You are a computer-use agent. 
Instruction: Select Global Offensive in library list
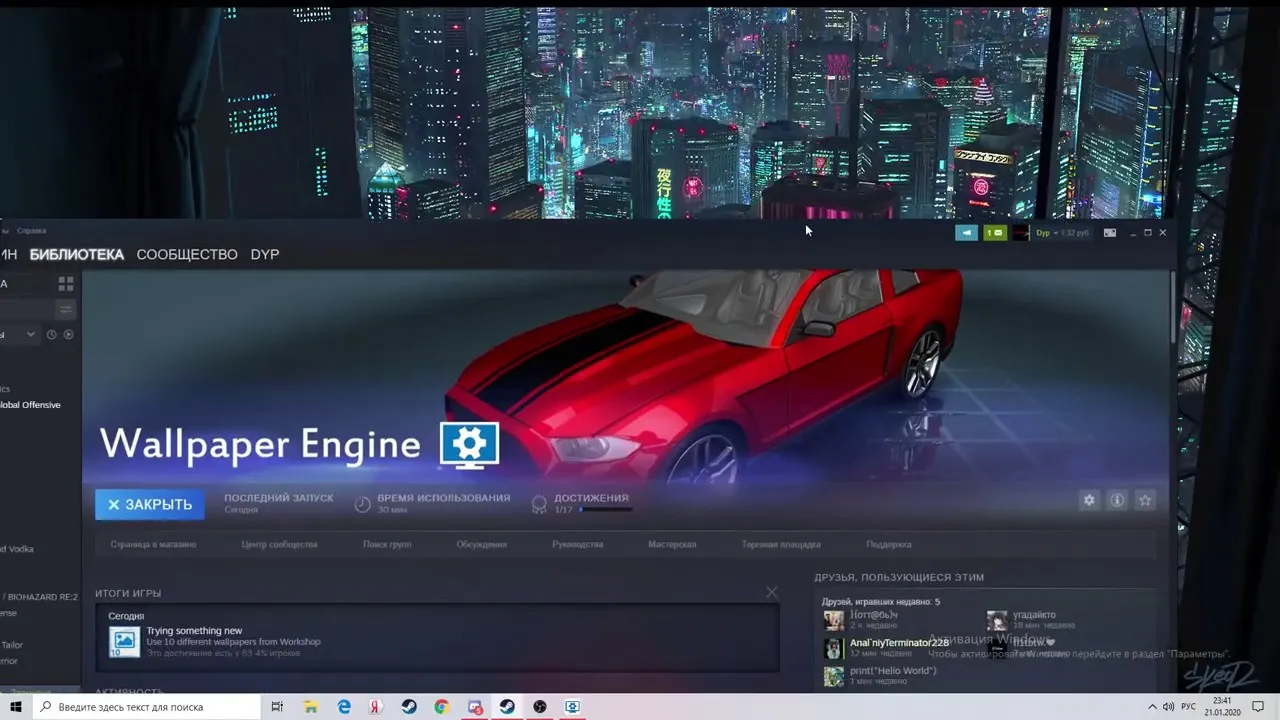coord(30,405)
